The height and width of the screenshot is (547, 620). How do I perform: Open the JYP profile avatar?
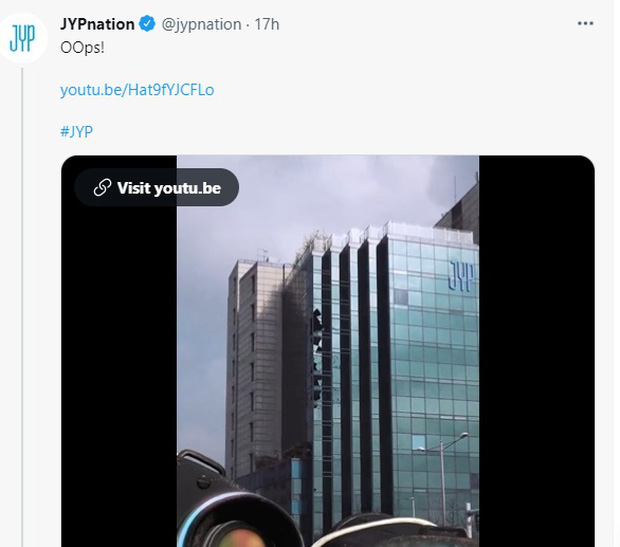pos(23,38)
